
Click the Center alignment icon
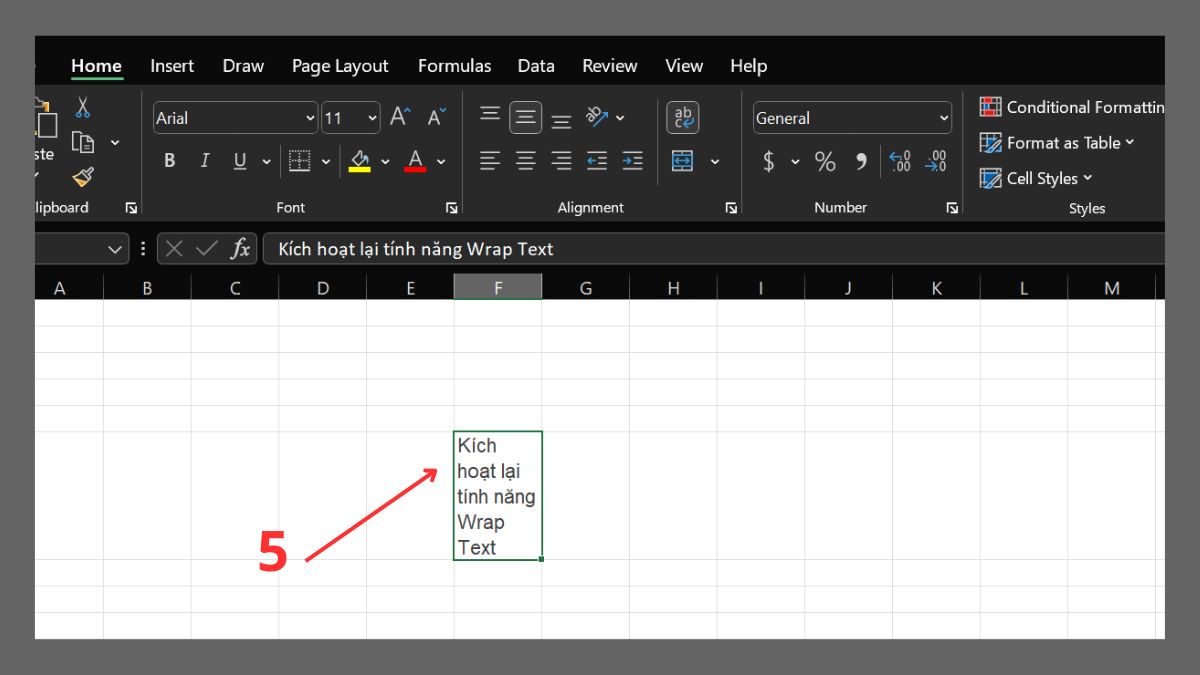[525, 161]
